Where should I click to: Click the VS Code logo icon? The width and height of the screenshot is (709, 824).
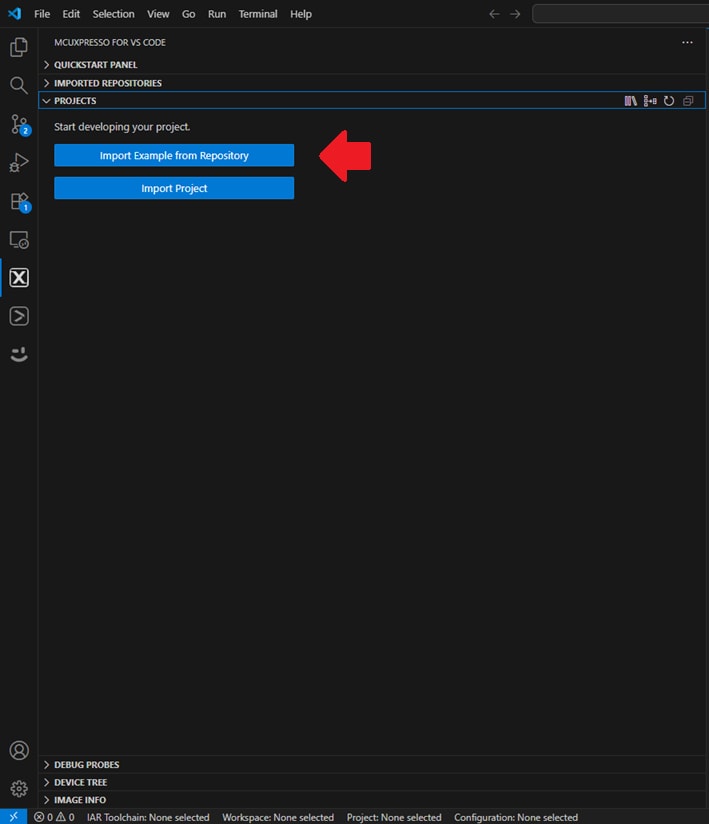coord(14,14)
